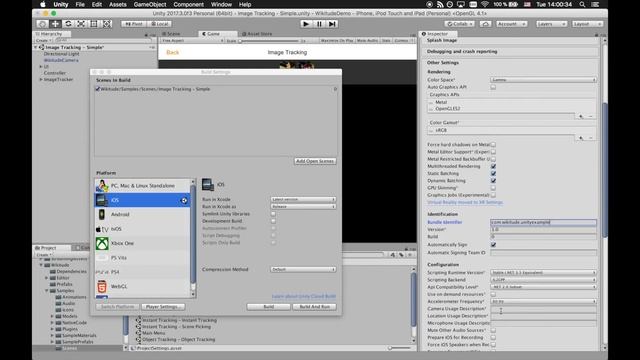Click the Bundle Identifier input field

pyautogui.click(x=543, y=222)
